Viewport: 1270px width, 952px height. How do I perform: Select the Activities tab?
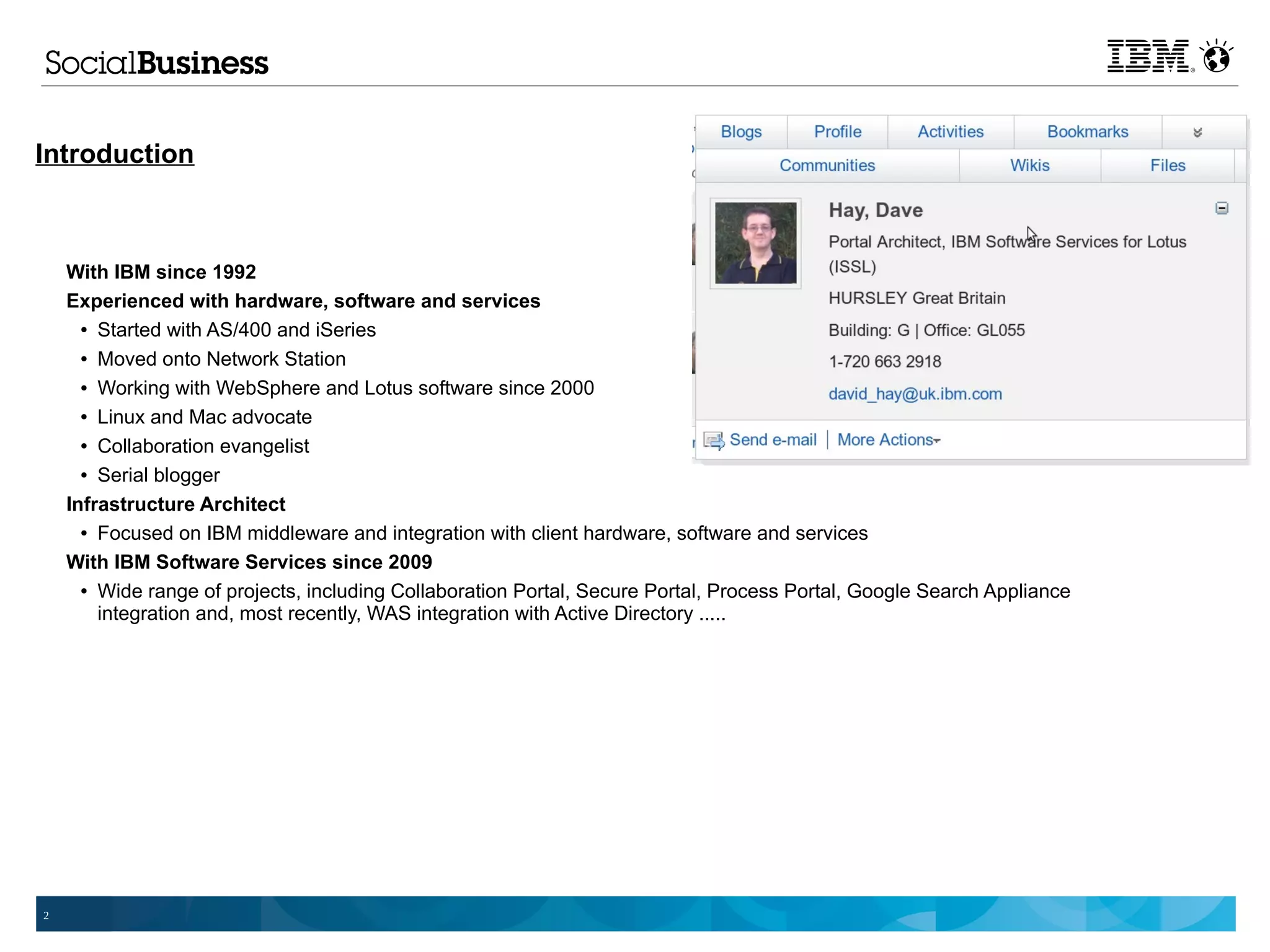pos(950,132)
